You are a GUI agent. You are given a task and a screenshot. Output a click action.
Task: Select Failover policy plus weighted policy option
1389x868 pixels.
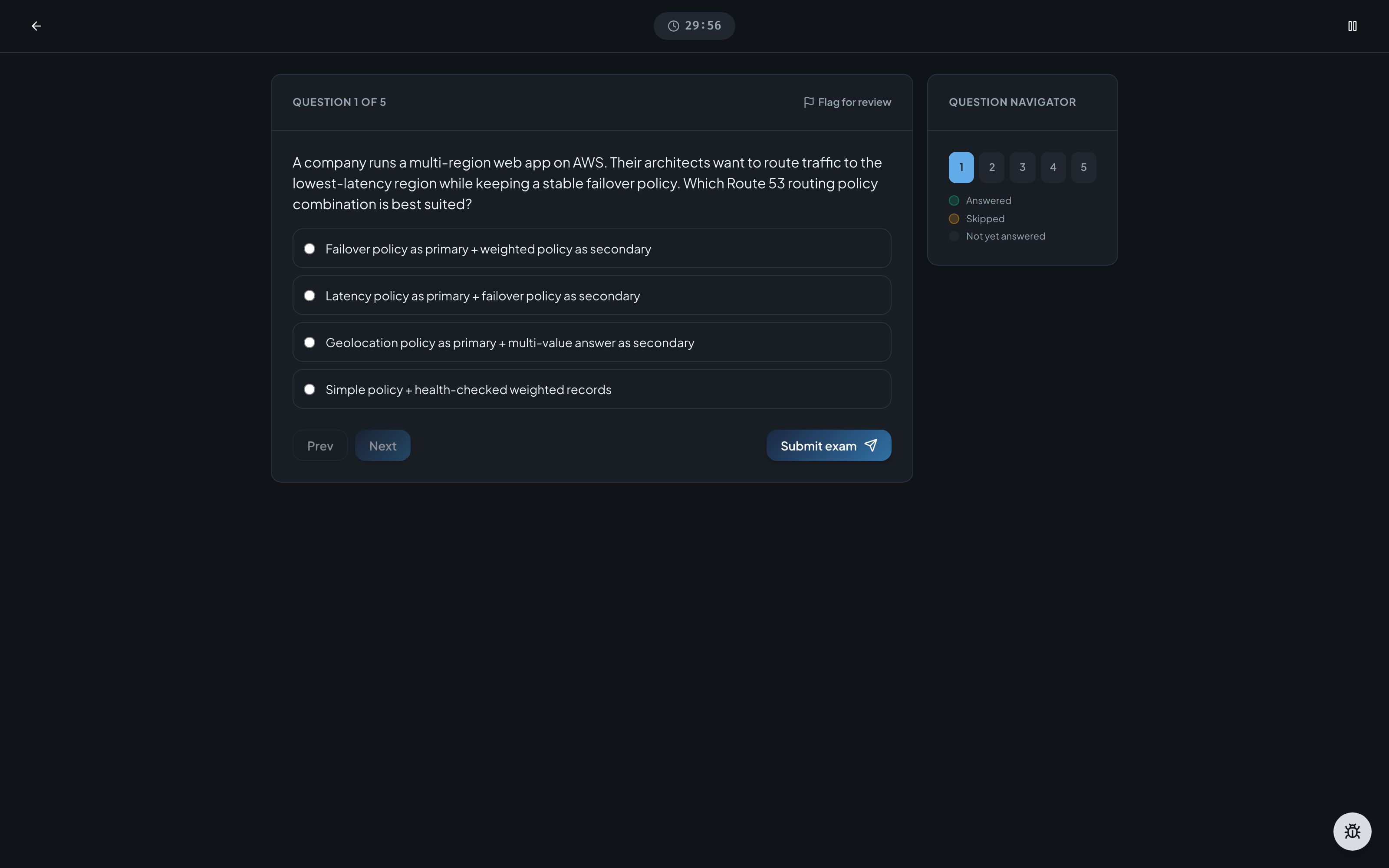592,249
